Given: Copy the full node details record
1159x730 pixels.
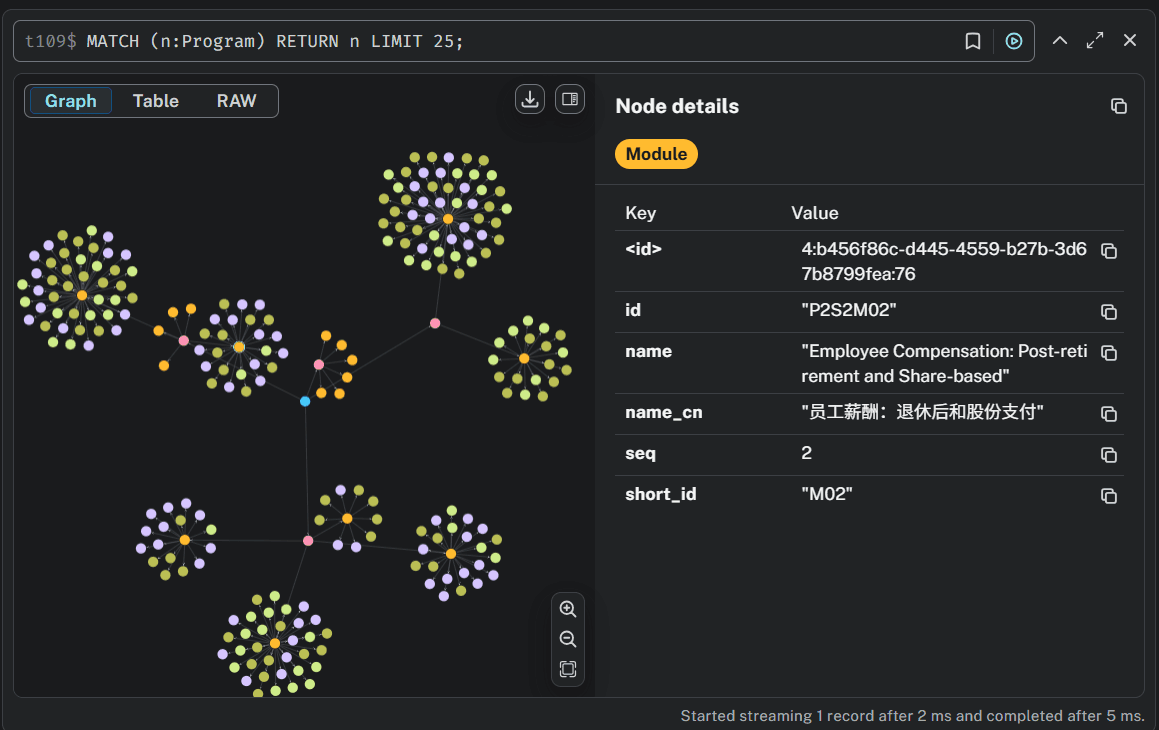Looking at the screenshot, I should pos(1118,105).
